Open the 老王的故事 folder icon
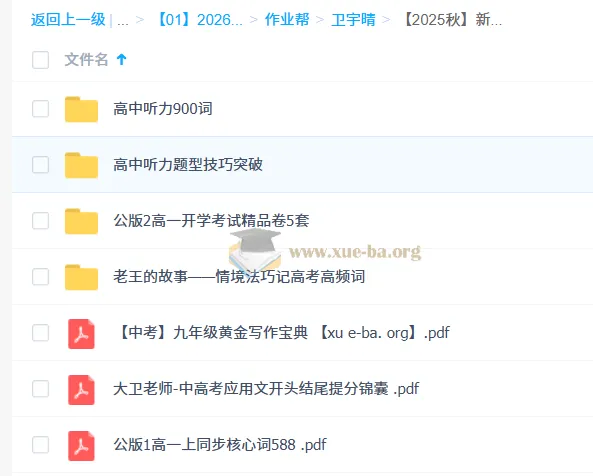 pos(81,277)
